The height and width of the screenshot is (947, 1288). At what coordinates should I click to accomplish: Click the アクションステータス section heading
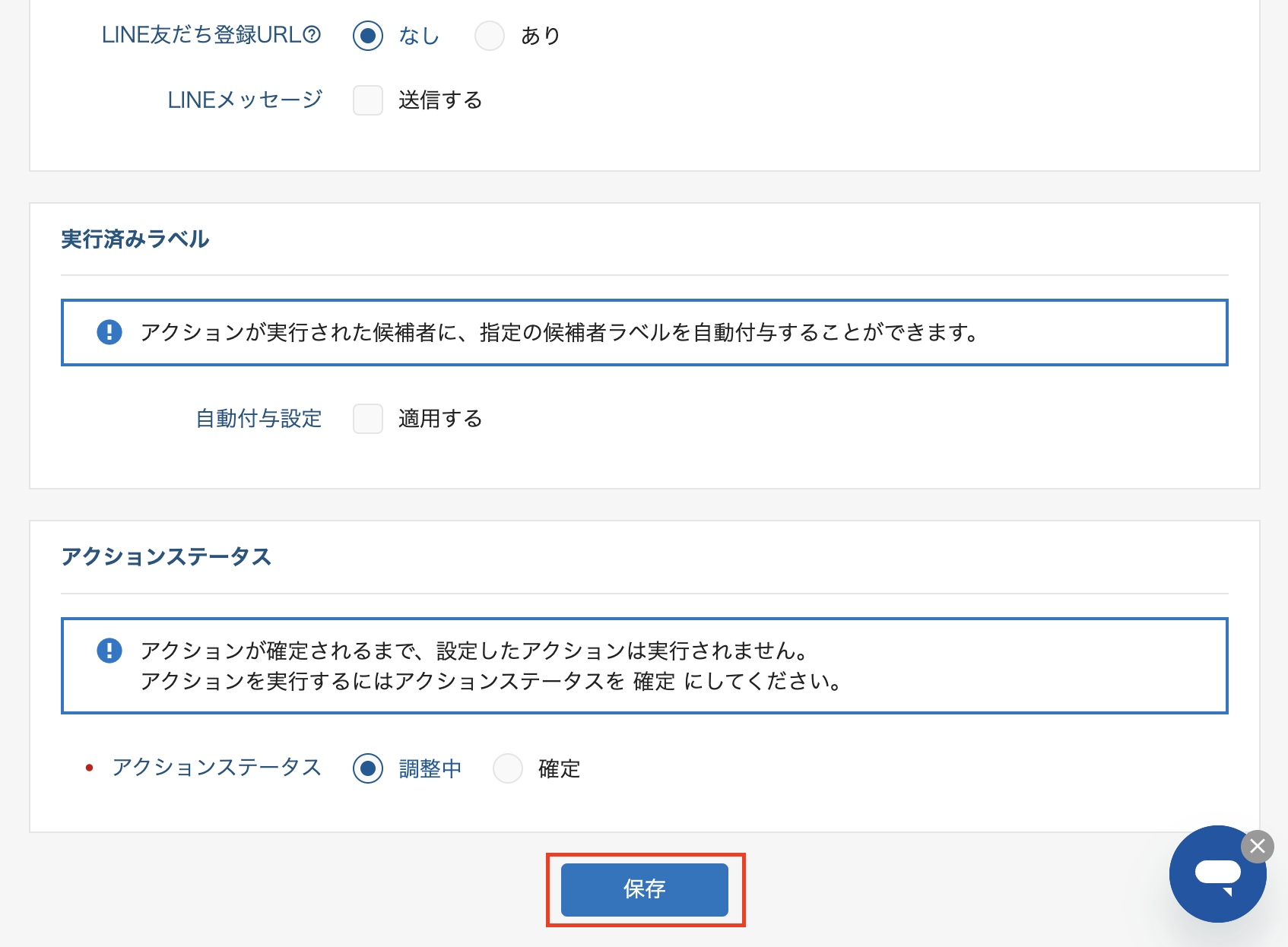(x=167, y=557)
